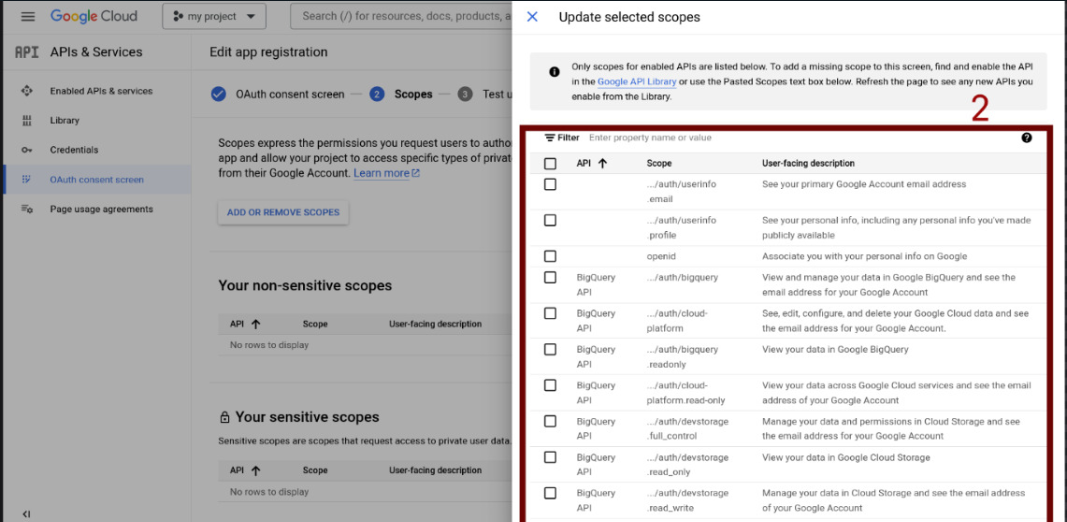This screenshot has width=1067, height=522.
Task: Open Credentials in the sidebar
Action: 74,150
